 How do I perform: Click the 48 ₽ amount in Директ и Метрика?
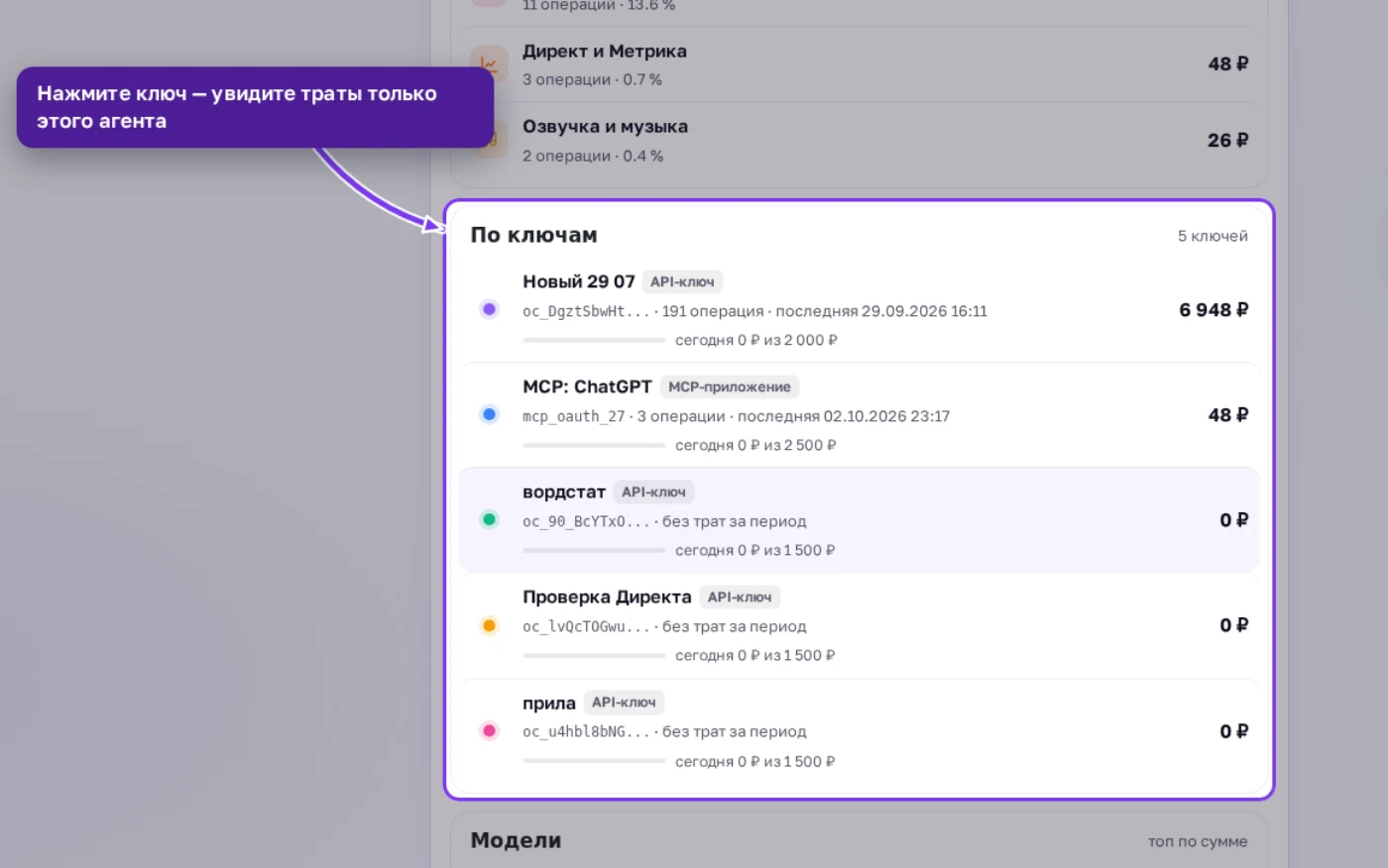coord(1228,63)
